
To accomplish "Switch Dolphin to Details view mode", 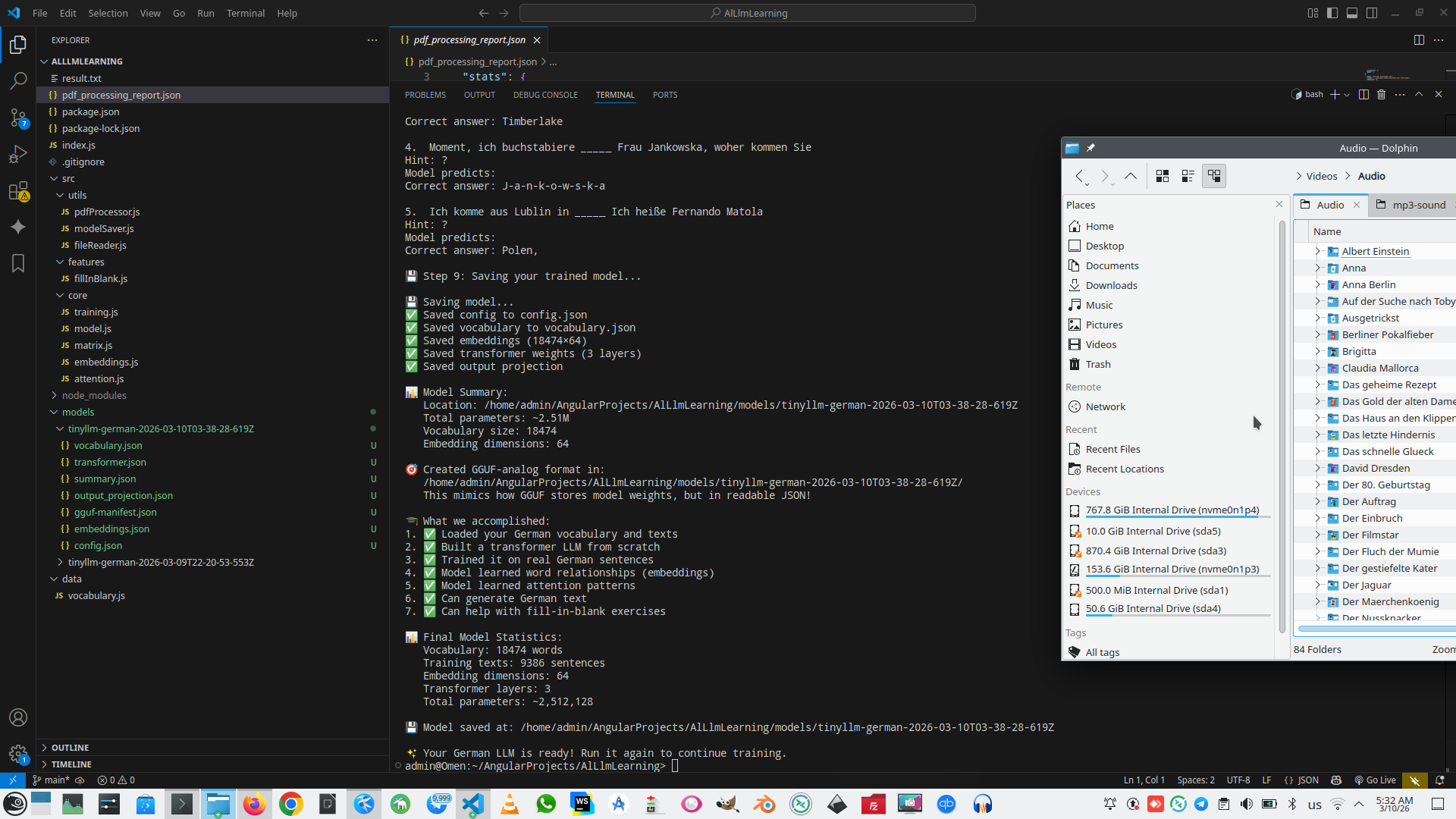I will pos(1213,176).
